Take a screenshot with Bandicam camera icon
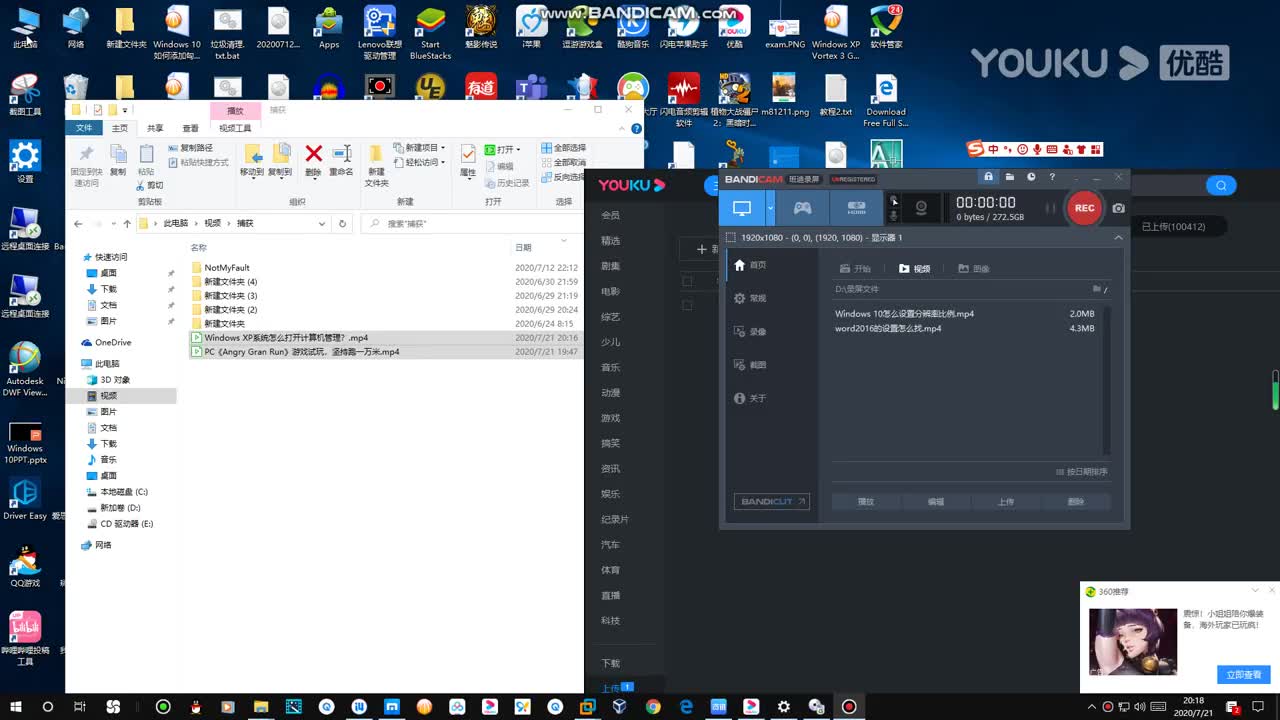The width and height of the screenshot is (1280, 720). tap(1118, 208)
